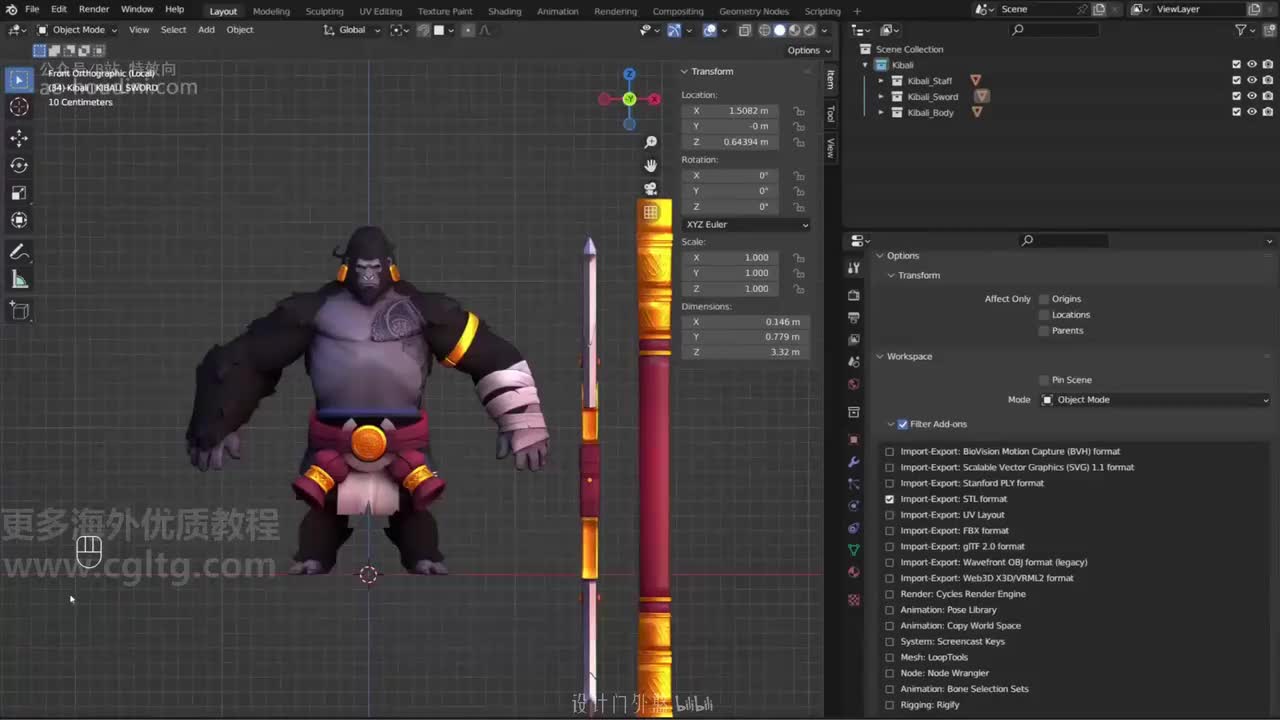Toggle X-ray in viewport header
Viewport: 1280px width, 720px height.
click(x=745, y=30)
